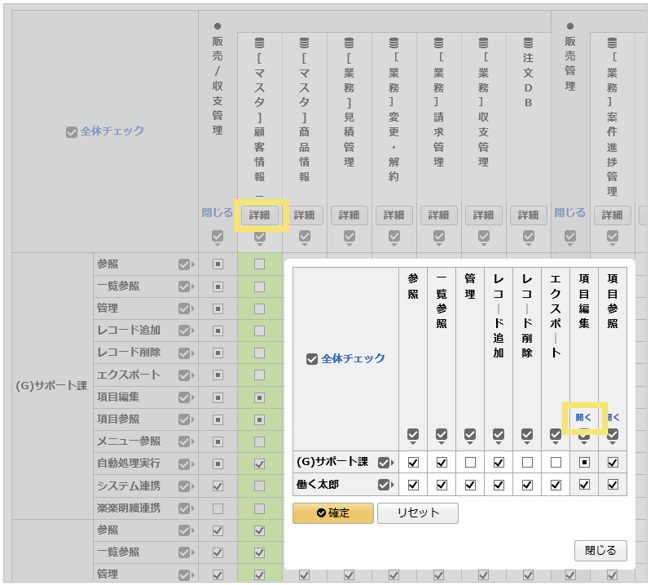Uncheck 管理 for 働く太郎 in popup
Screen dimensions: 651x585
[470, 485]
